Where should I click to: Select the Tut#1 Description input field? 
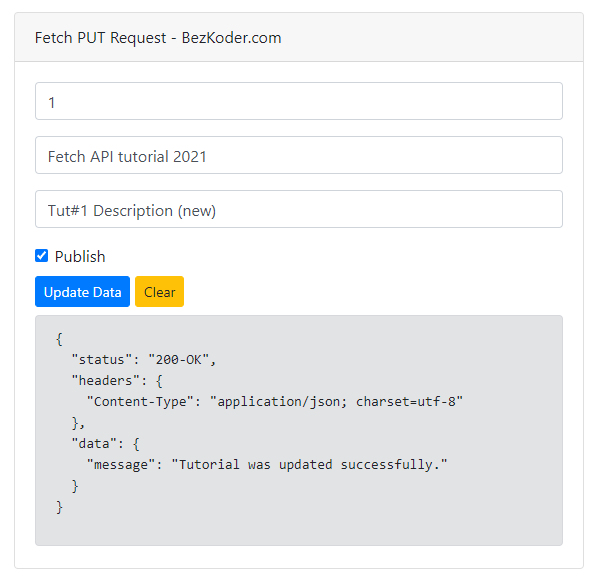click(x=298, y=209)
